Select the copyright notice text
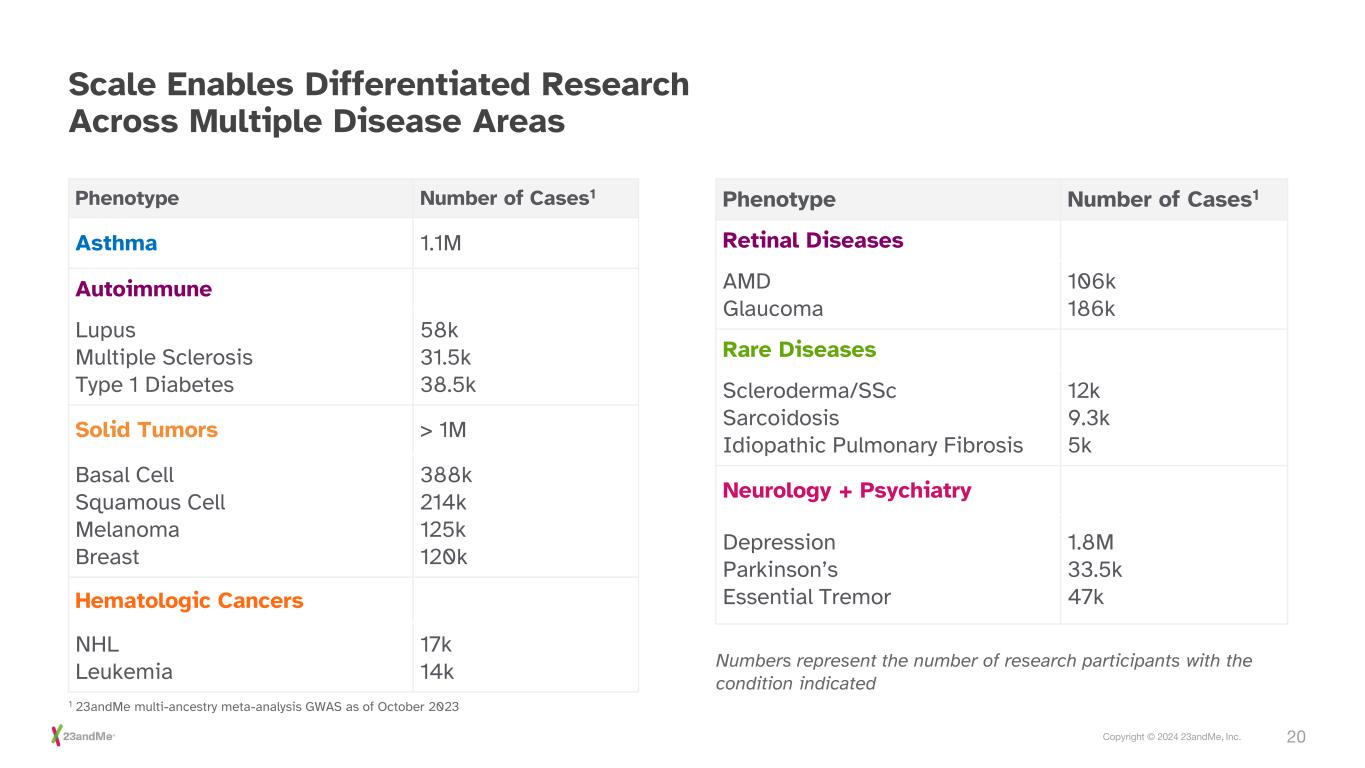Viewport: 1365px width, 768px height. 1171,737
